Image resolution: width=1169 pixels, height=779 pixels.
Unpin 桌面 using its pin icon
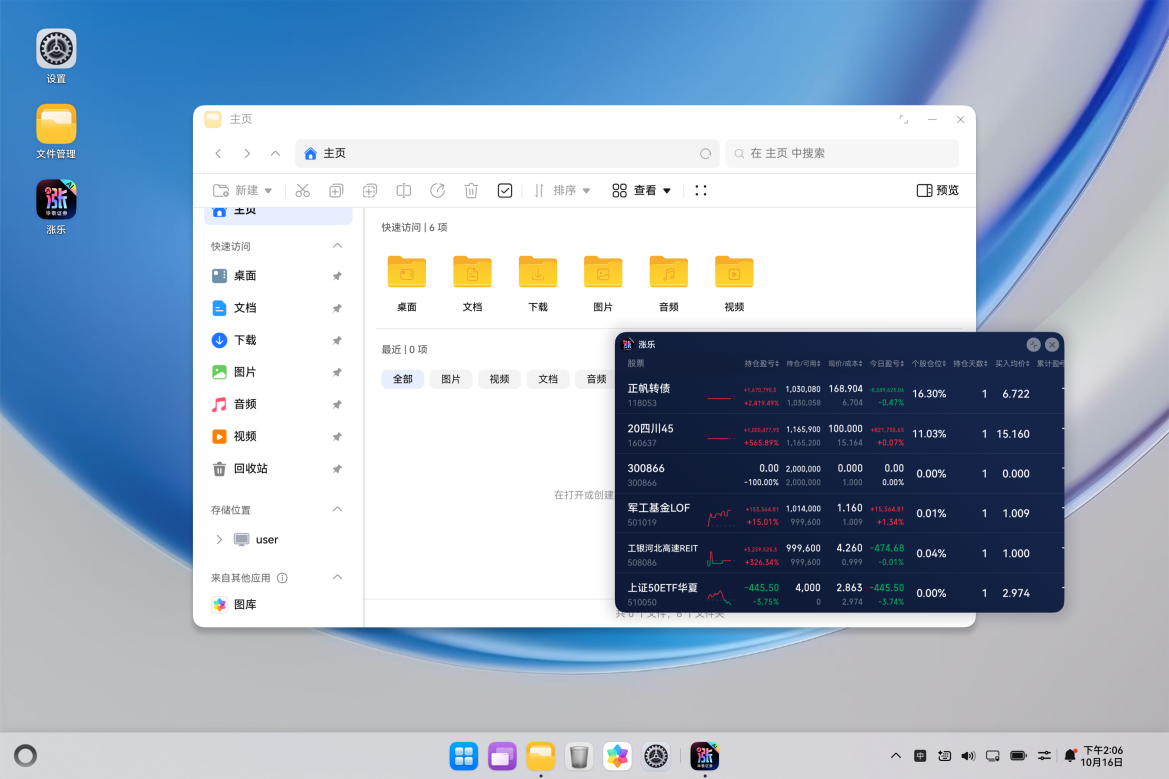point(337,276)
